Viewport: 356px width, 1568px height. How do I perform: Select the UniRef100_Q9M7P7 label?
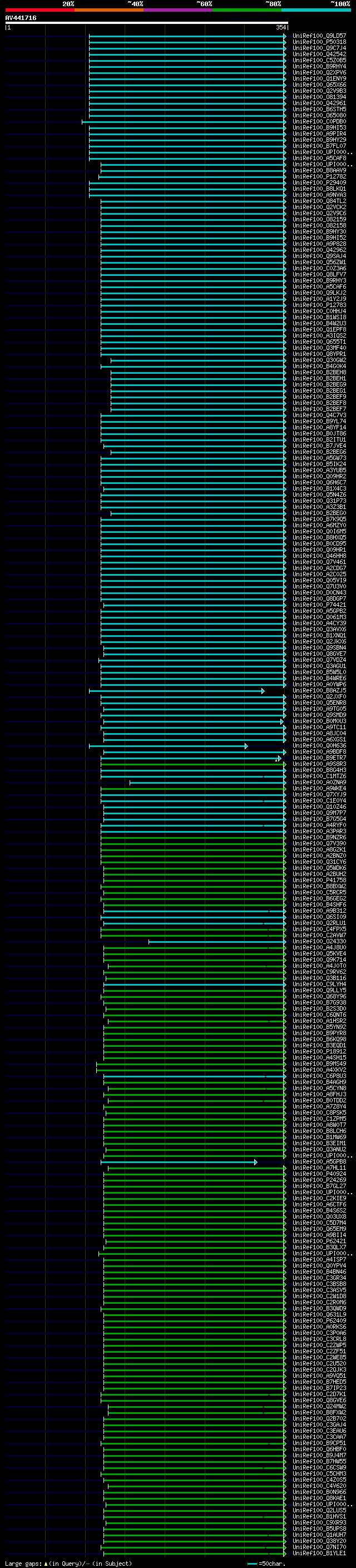click(319, 813)
